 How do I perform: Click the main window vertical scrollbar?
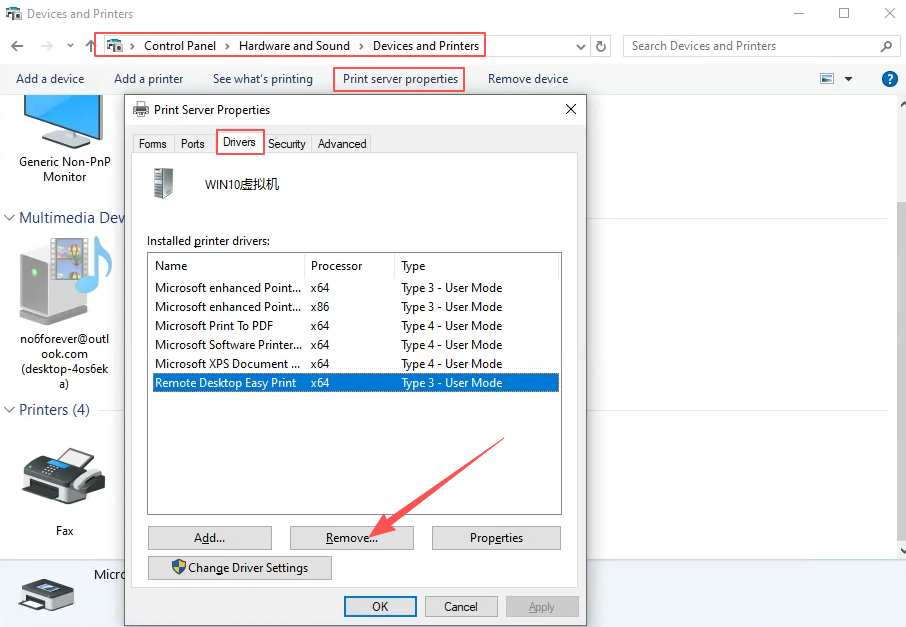[x=902, y=370]
